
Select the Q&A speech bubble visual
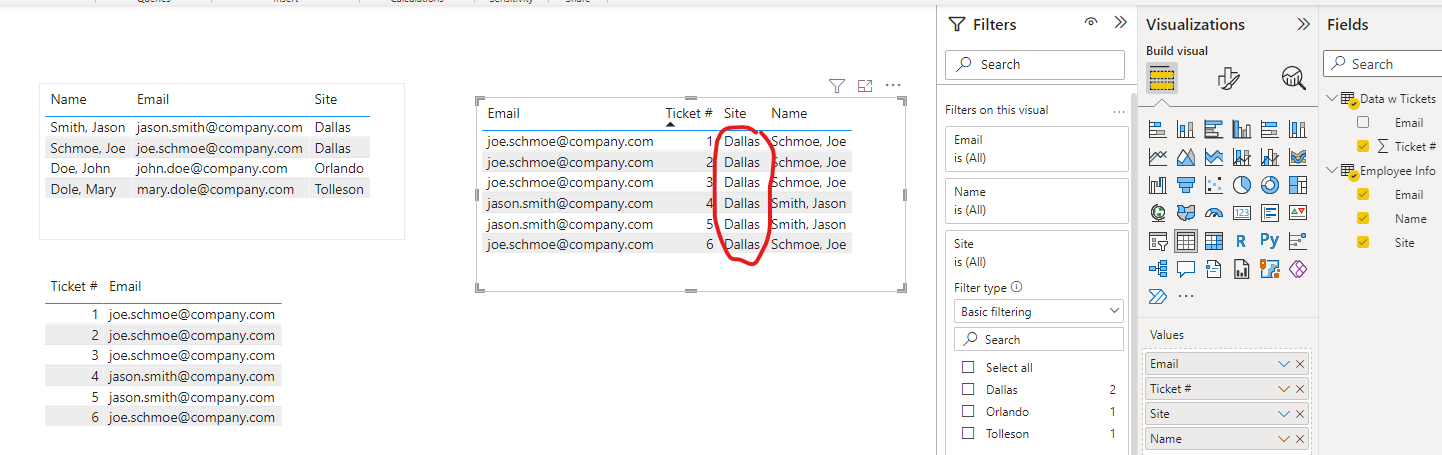pyautogui.click(x=1186, y=269)
